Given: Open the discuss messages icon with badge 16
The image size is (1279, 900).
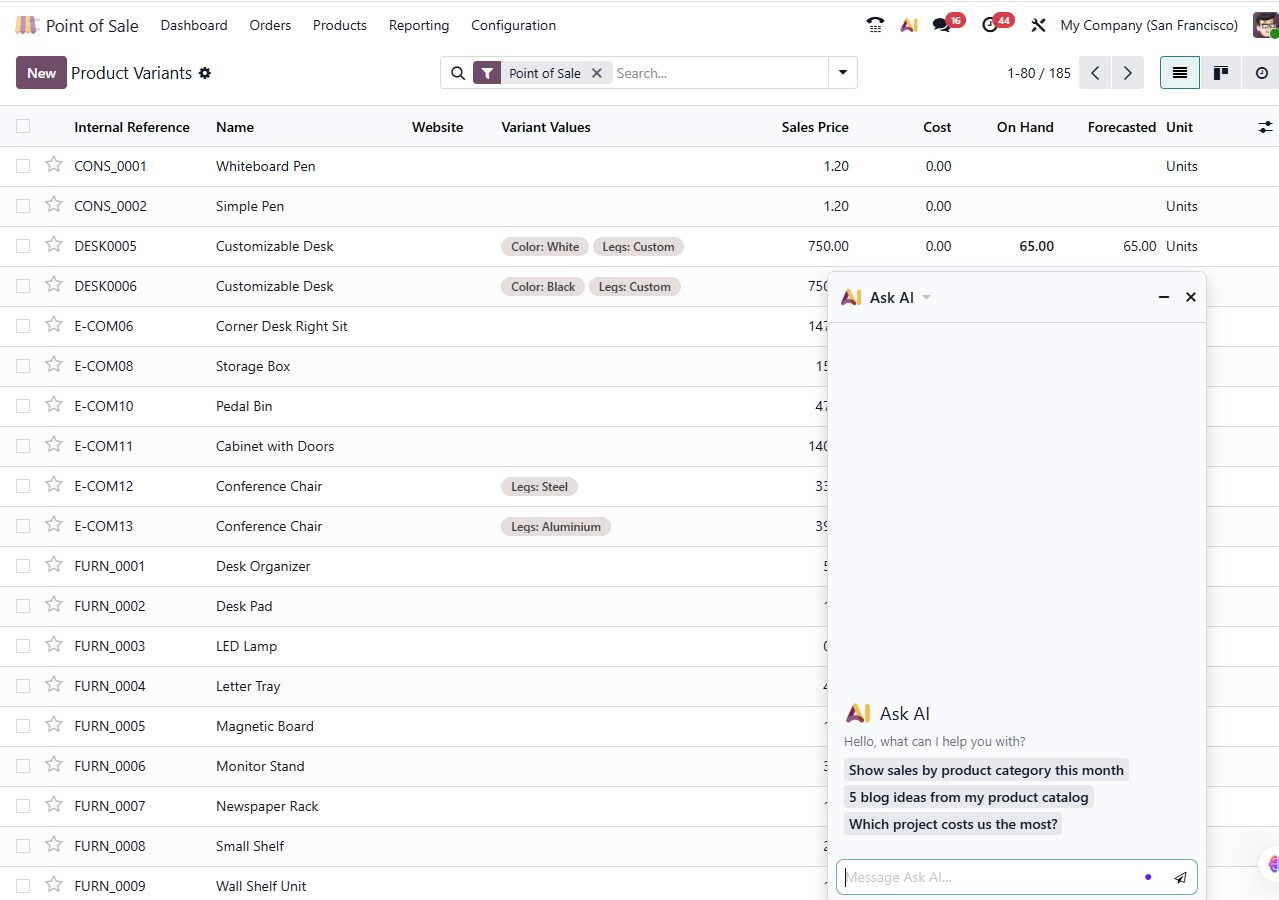Looking at the screenshot, I should (941, 25).
